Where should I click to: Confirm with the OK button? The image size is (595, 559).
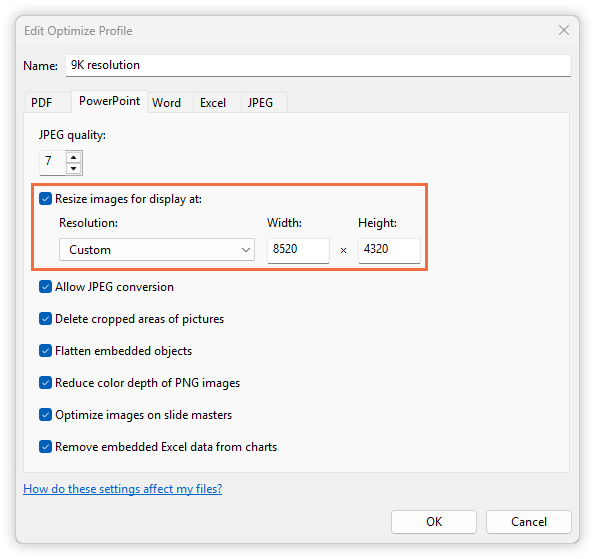pyautogui.click(x=434, y=522)
